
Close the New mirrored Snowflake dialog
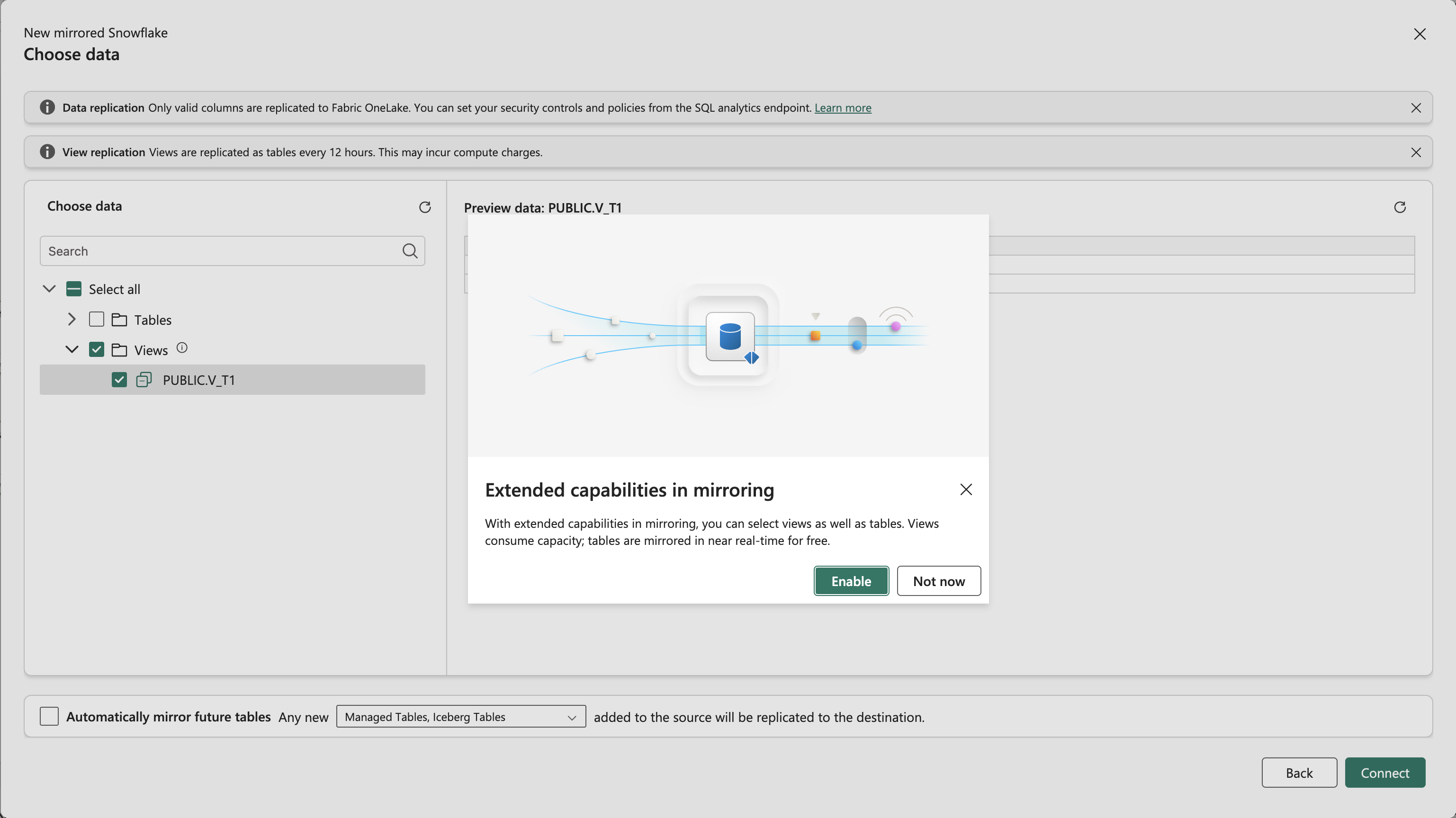pos(1419,35)
